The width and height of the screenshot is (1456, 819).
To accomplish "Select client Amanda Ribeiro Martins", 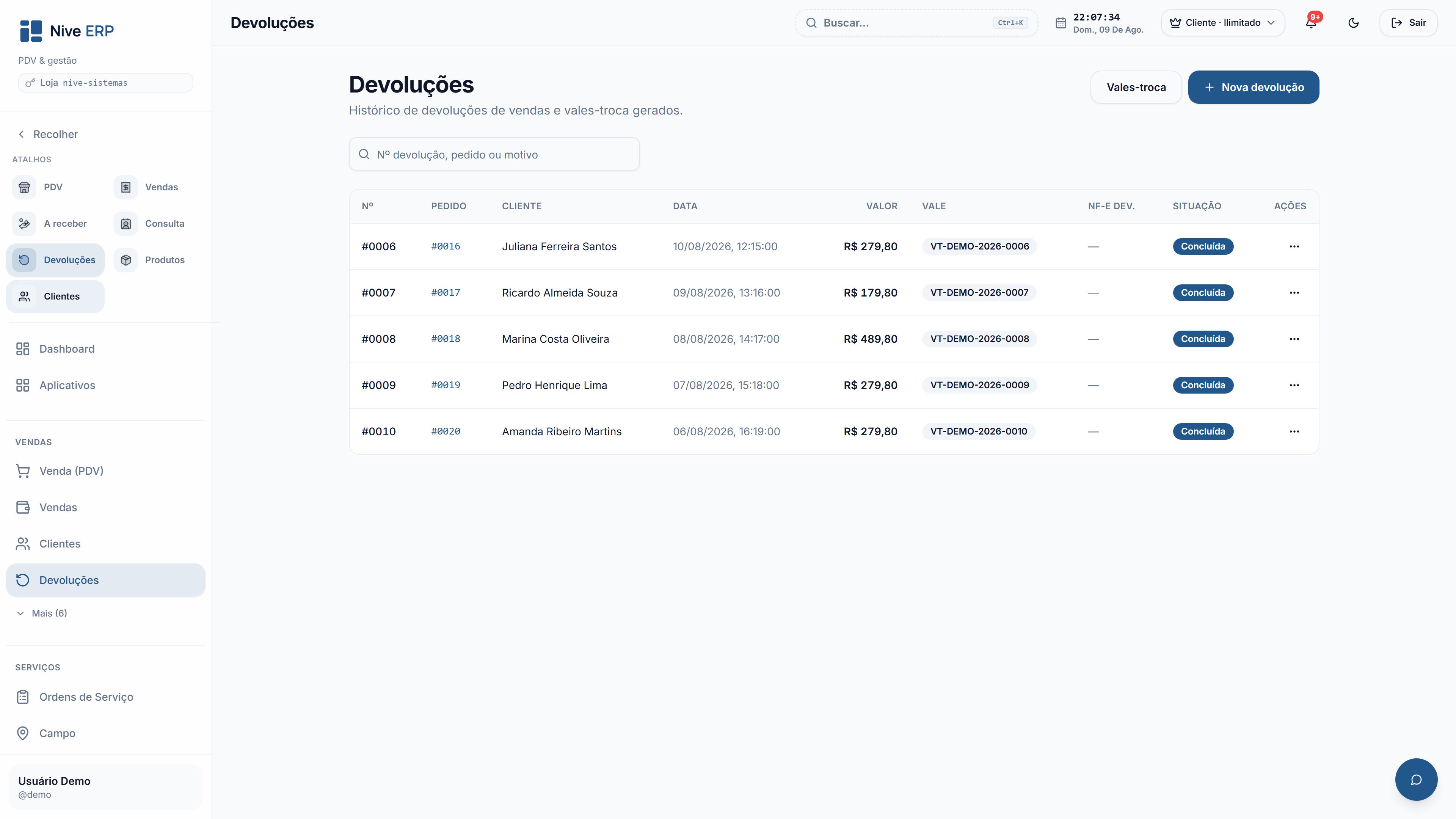I will [x=562, y=431].
